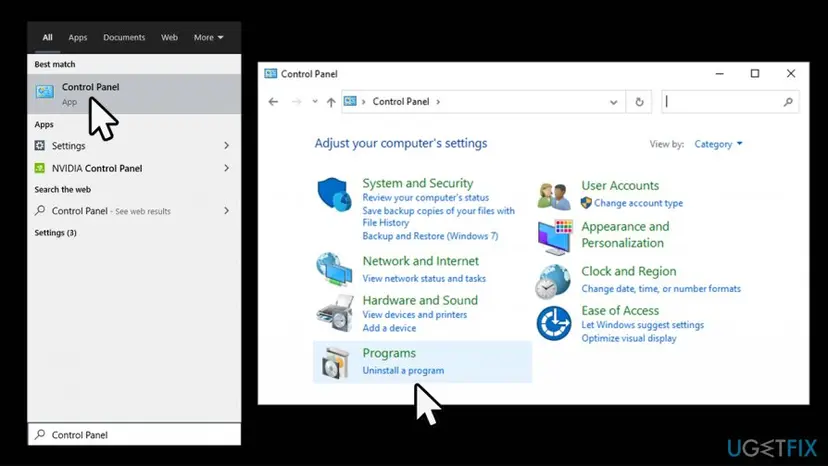This screenshot has height=467, width=828.
Task: Click the Hardware and Sound printer icon
Action: (335, 313)
